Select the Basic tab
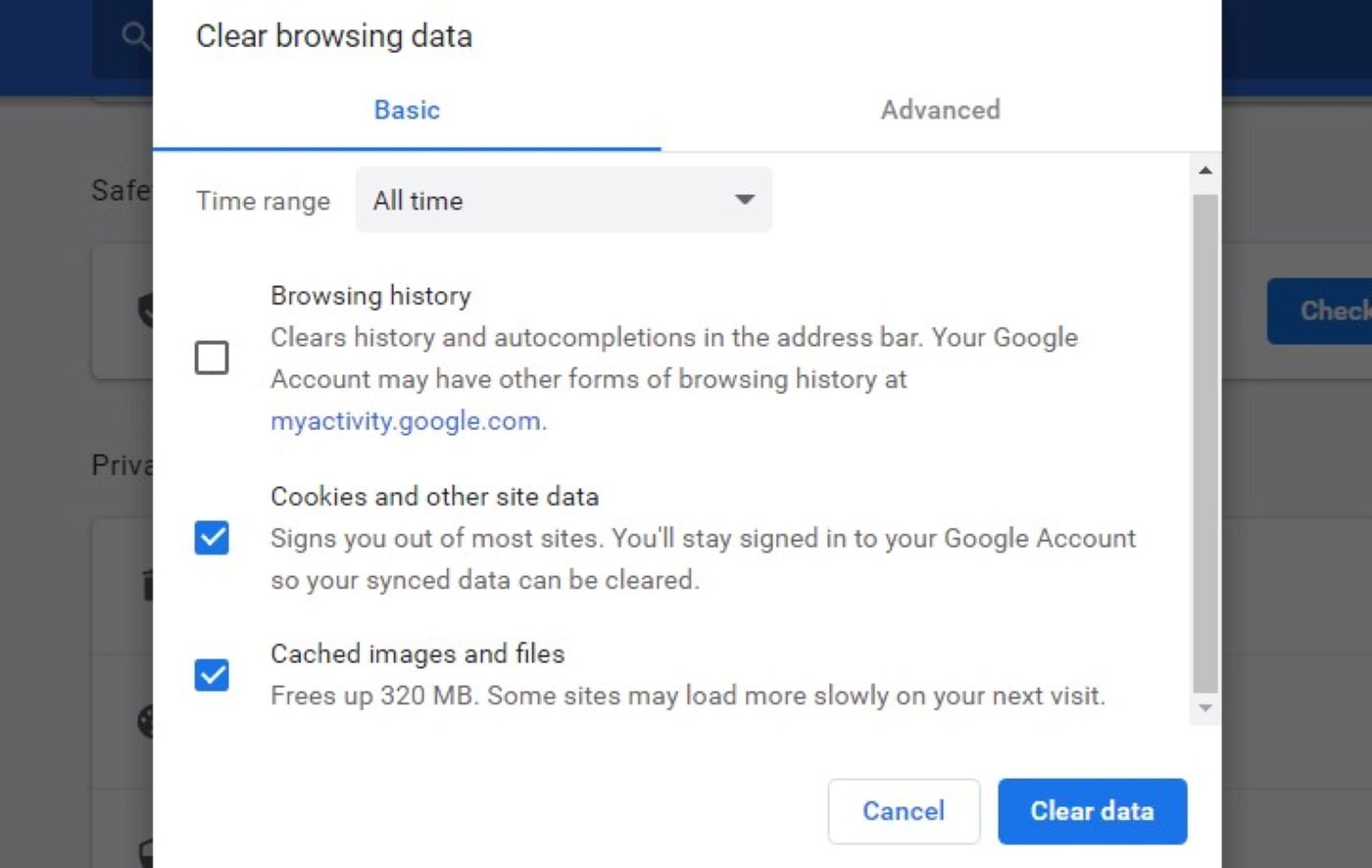 coord(406,110)
